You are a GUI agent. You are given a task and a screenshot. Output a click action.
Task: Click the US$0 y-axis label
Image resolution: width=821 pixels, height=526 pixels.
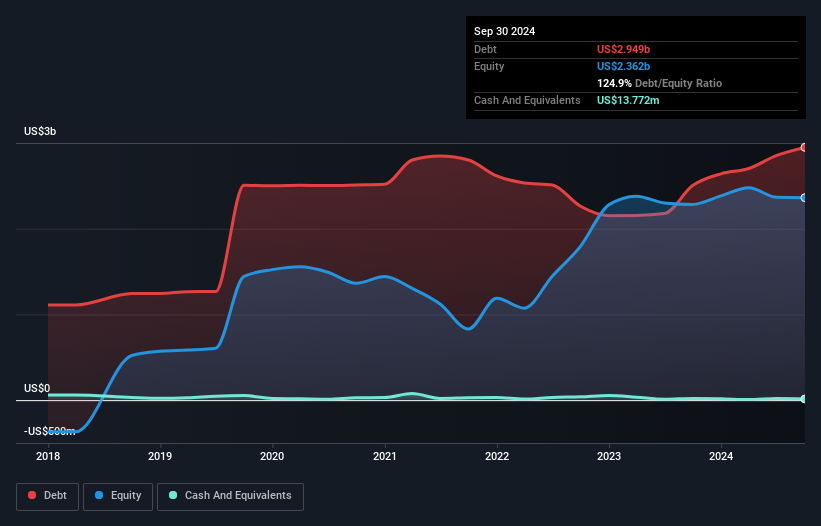pyautogui.click(x=37, y=388)
